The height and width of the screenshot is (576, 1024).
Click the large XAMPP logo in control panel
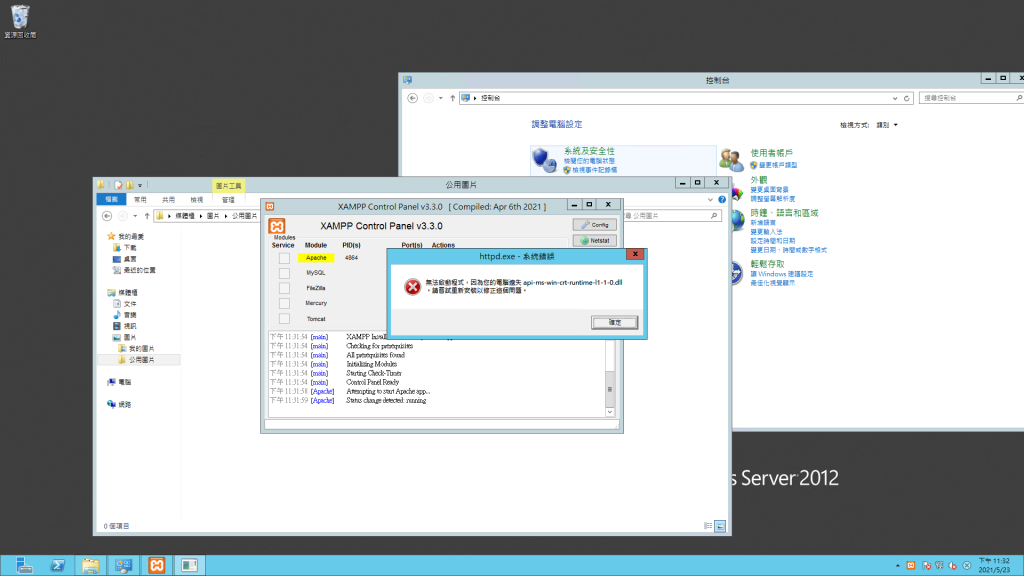(x=277, y=226)
